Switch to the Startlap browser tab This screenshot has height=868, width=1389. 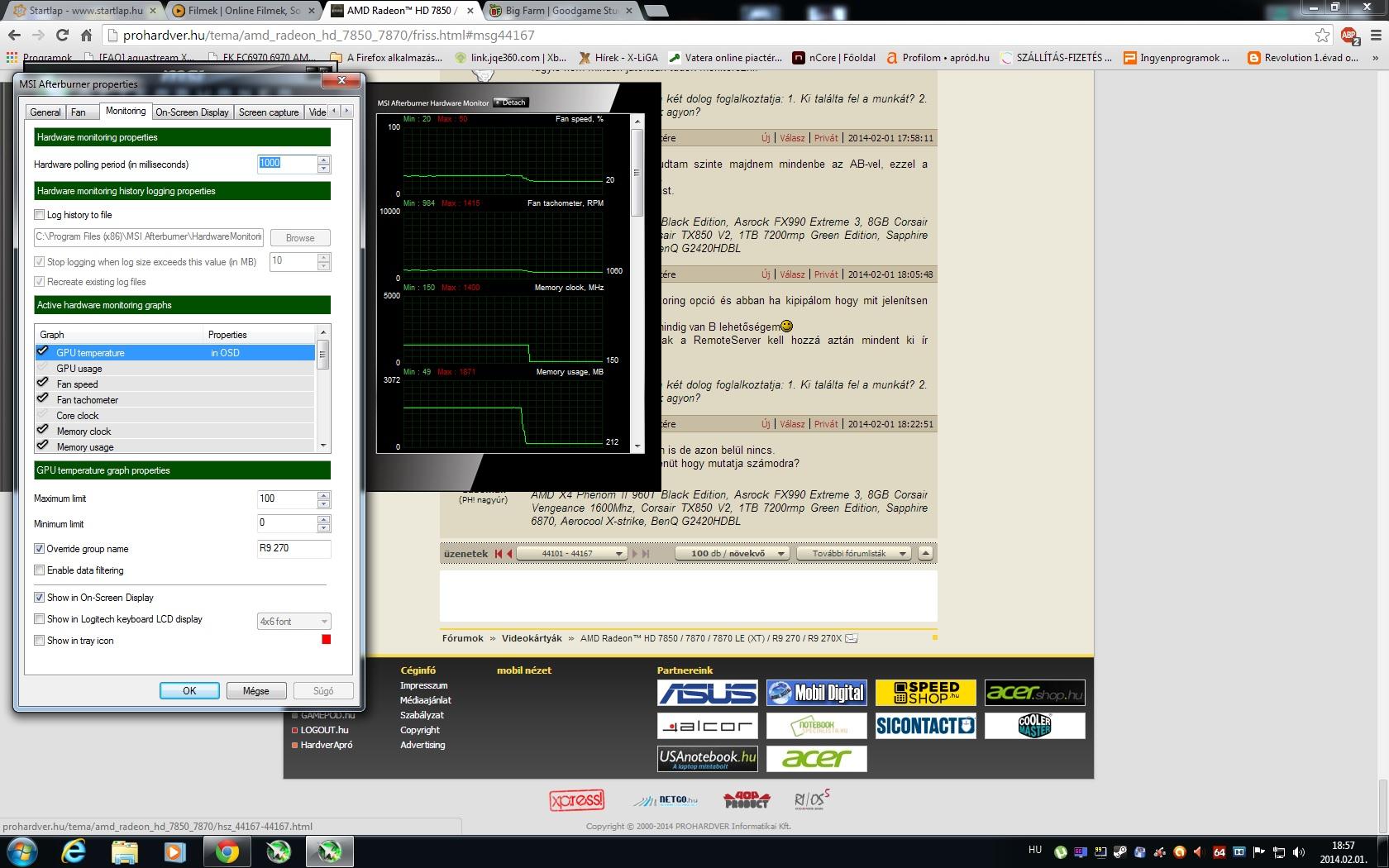pyautogui.click(x=83, y=11)
